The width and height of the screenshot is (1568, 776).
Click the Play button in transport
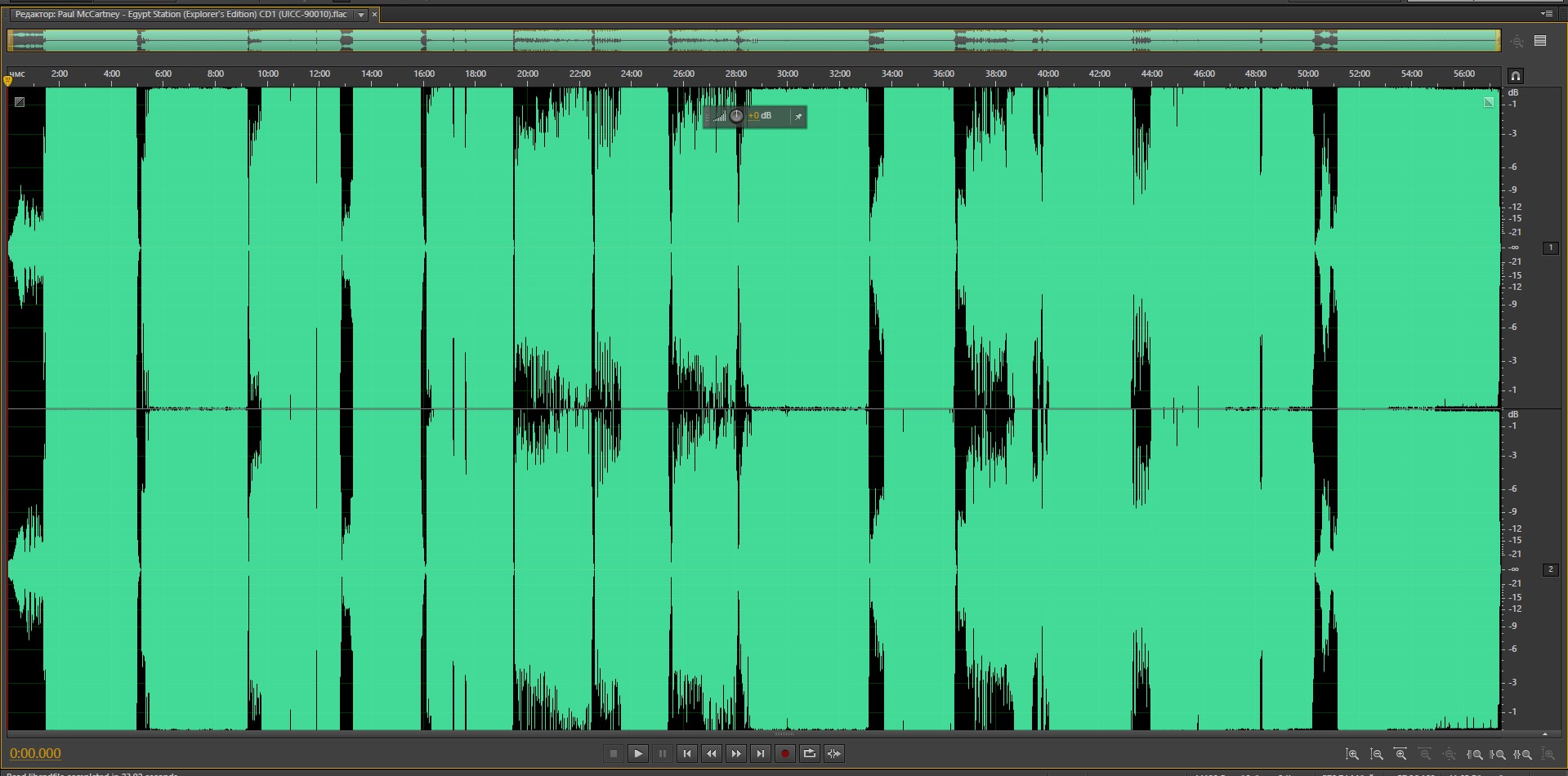pos(638,753)
